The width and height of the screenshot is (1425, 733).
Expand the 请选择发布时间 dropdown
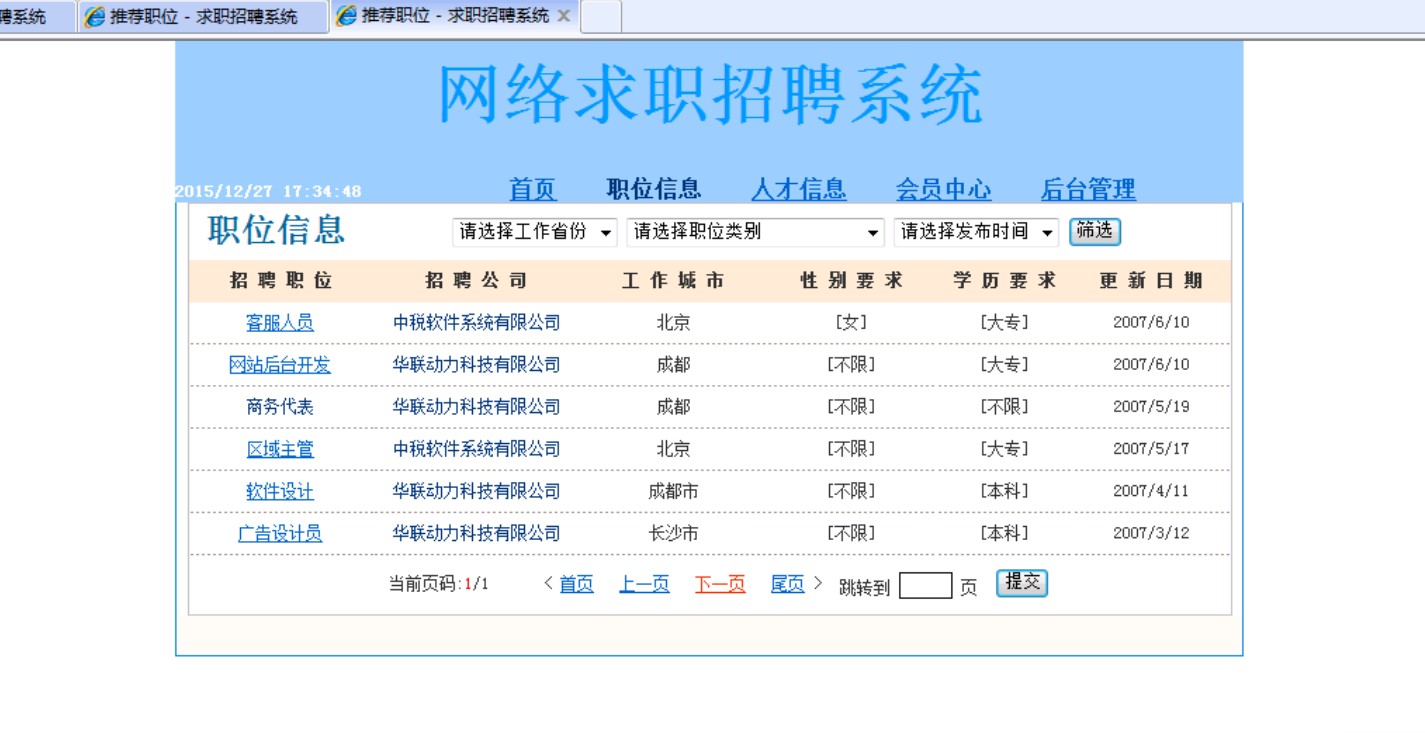click(976, 232)
